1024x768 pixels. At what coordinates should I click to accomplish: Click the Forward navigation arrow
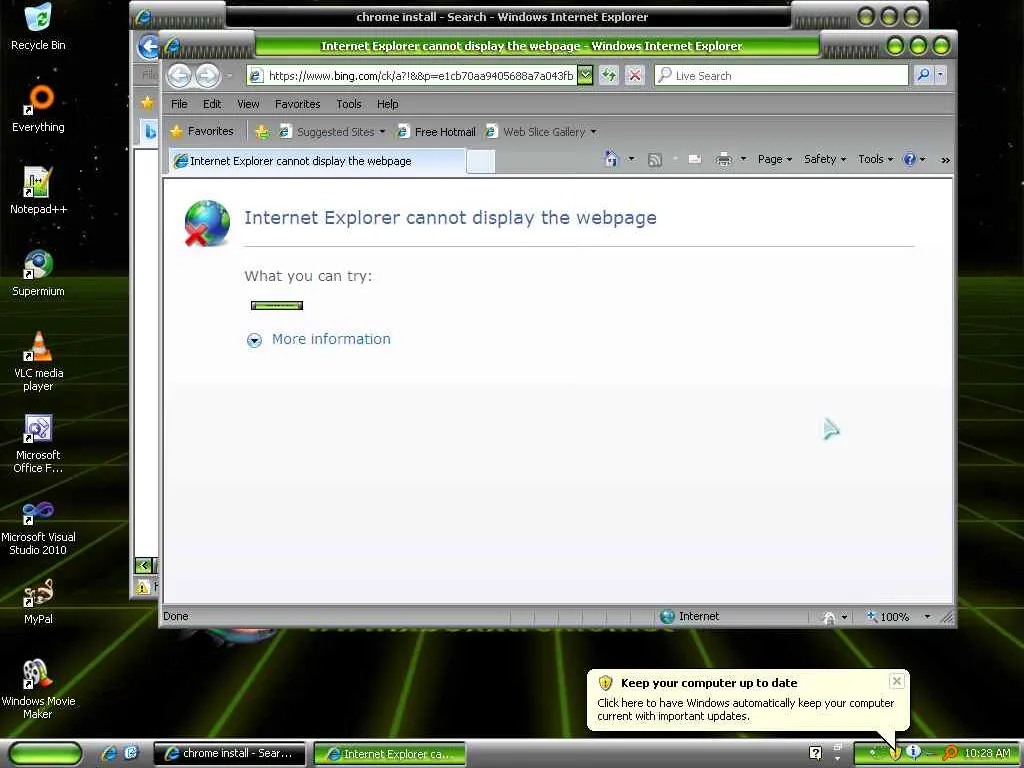208,76
